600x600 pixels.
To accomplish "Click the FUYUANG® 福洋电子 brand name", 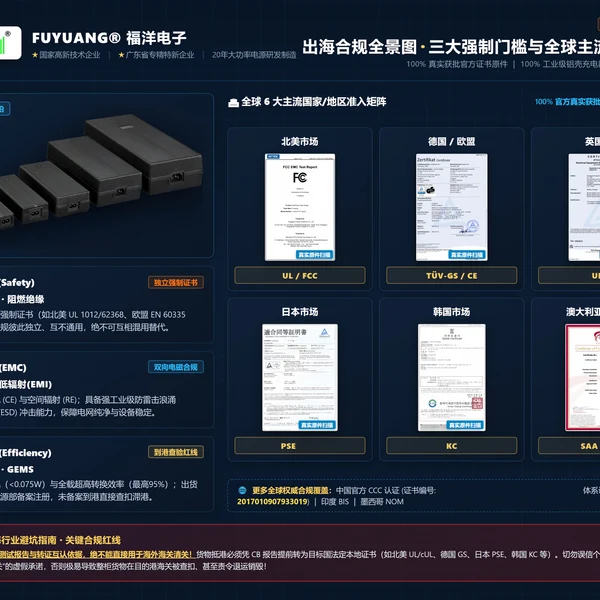I will (x=109, y=38).
